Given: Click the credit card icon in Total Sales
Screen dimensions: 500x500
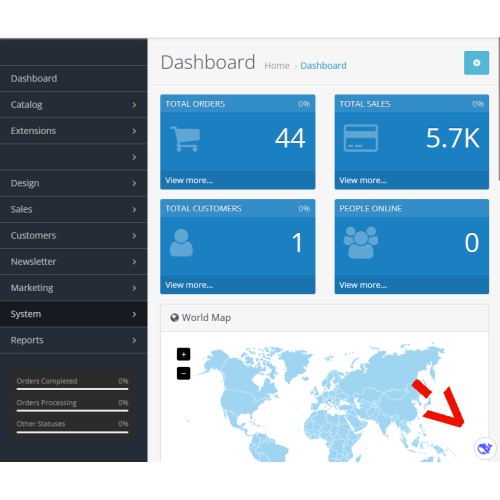Looking at the screenshot, I should point(361,138).
